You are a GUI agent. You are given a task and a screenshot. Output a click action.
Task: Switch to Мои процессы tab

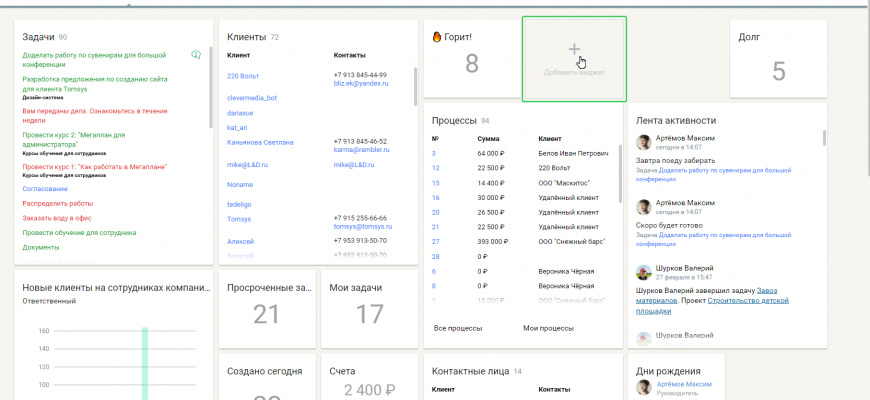pos(548,328)
